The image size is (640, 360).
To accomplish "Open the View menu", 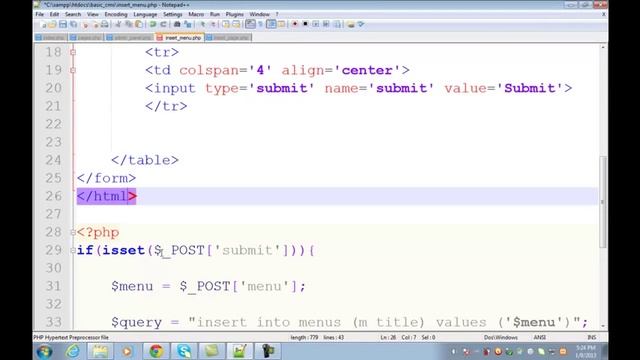I will (93, 14).
